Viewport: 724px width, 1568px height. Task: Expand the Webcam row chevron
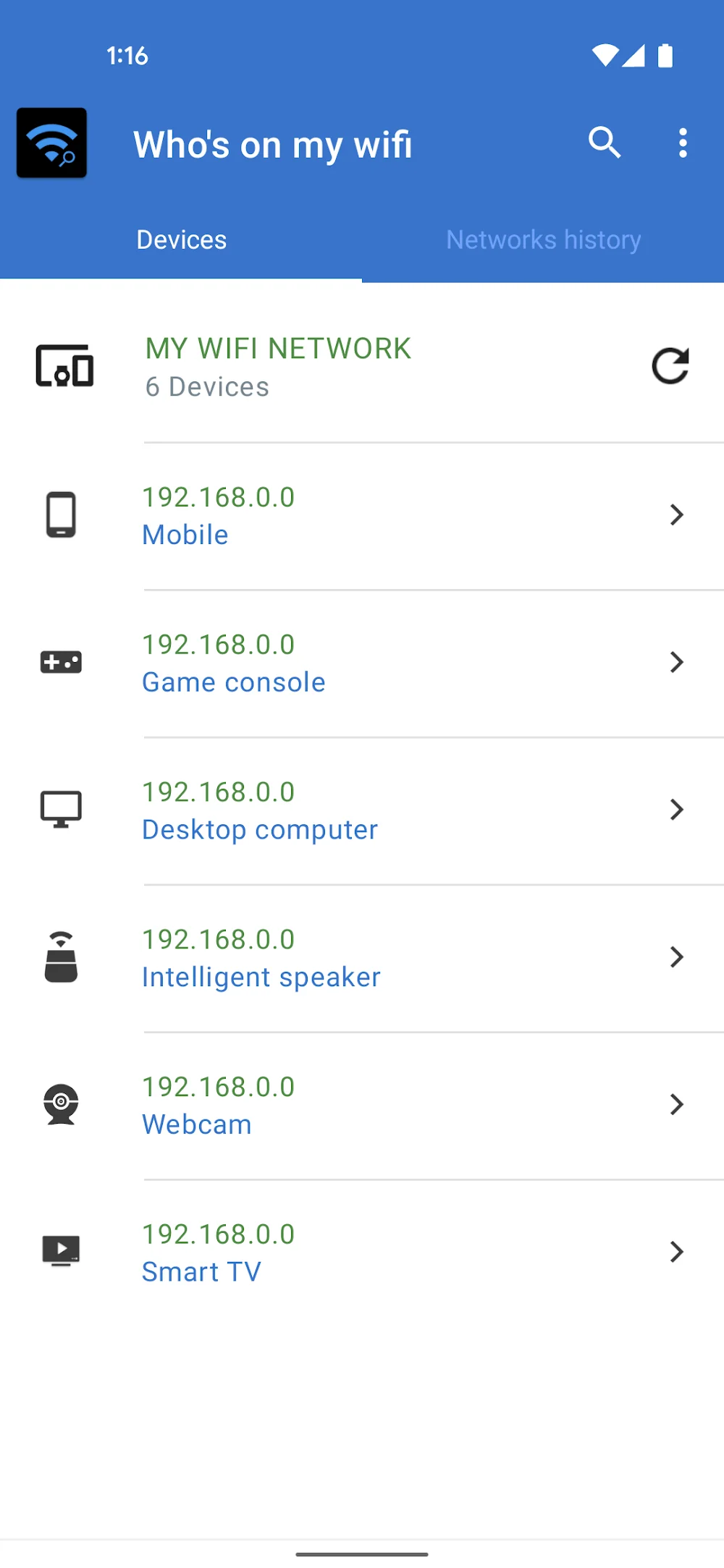(677, 1104)
